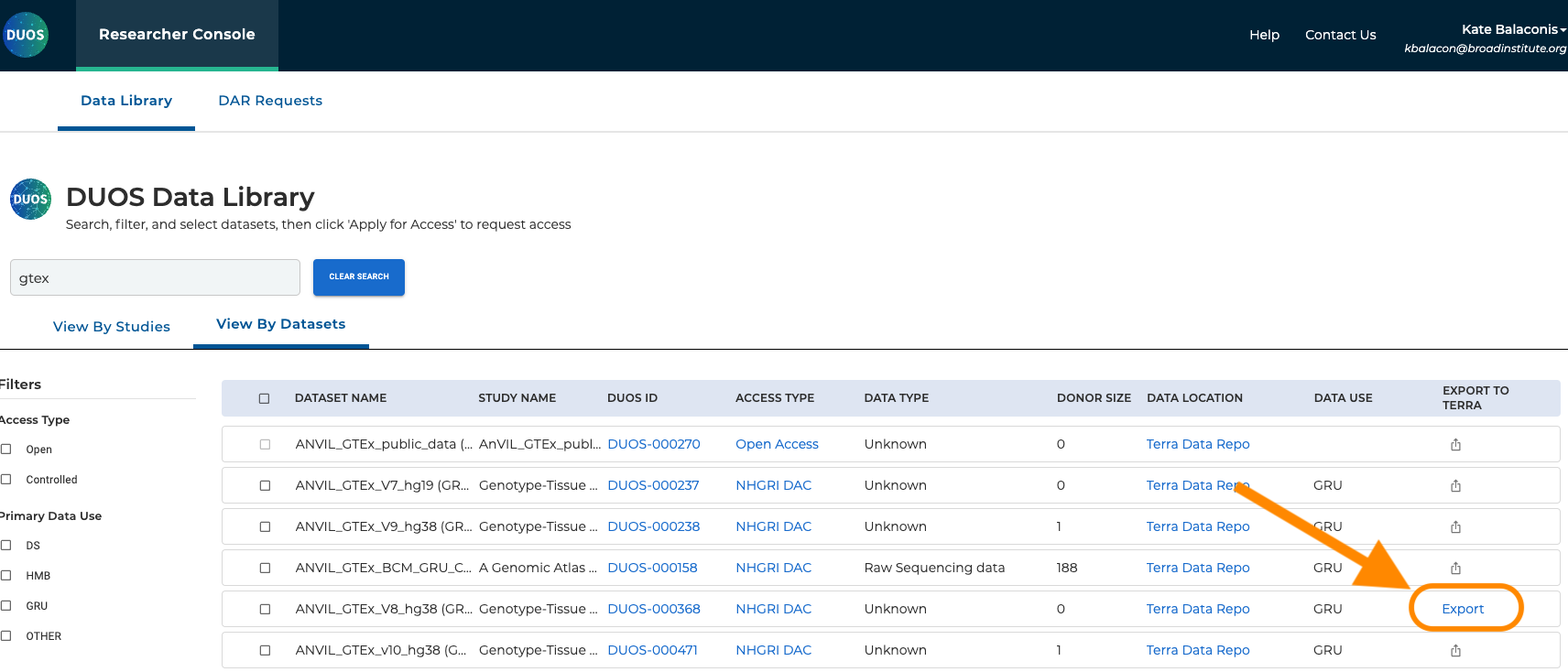The image size is (1568, 672).
Task: Click NHGRI DAC link for DUOS-000158
Action: (773, 568)
